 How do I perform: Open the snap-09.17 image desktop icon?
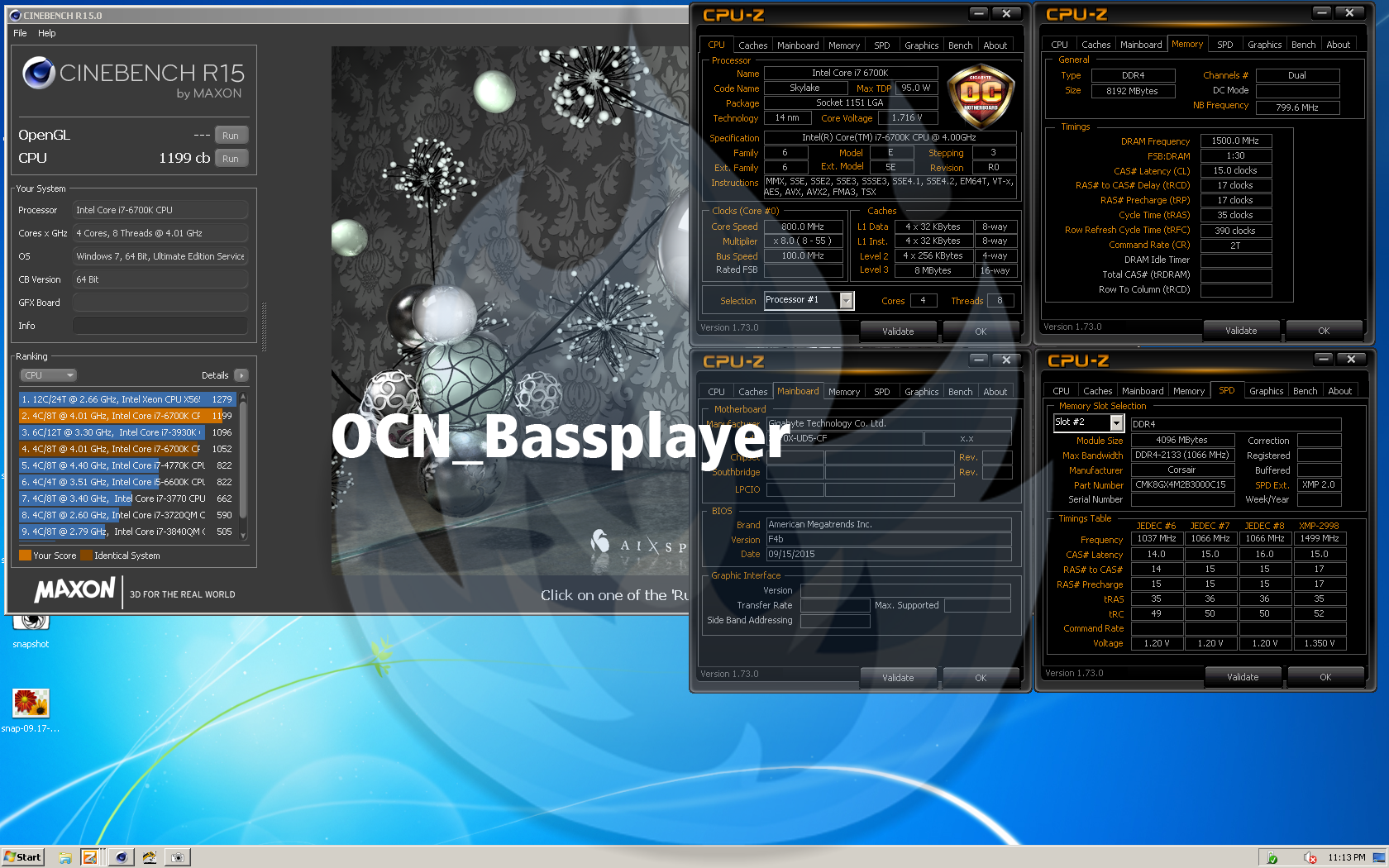[x=31, y=710]
